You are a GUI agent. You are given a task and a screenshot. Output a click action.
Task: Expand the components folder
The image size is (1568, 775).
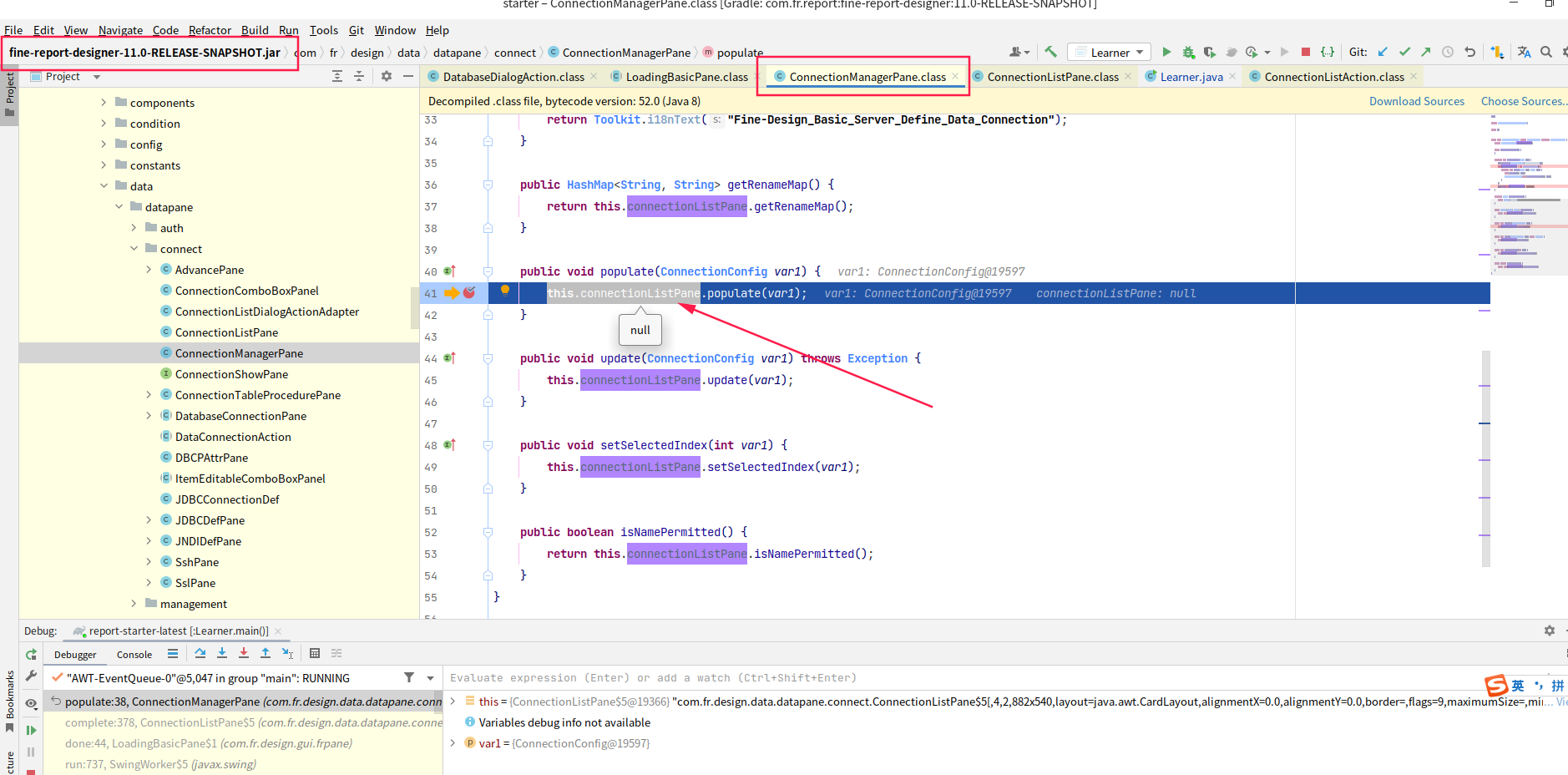click(104, 103)
